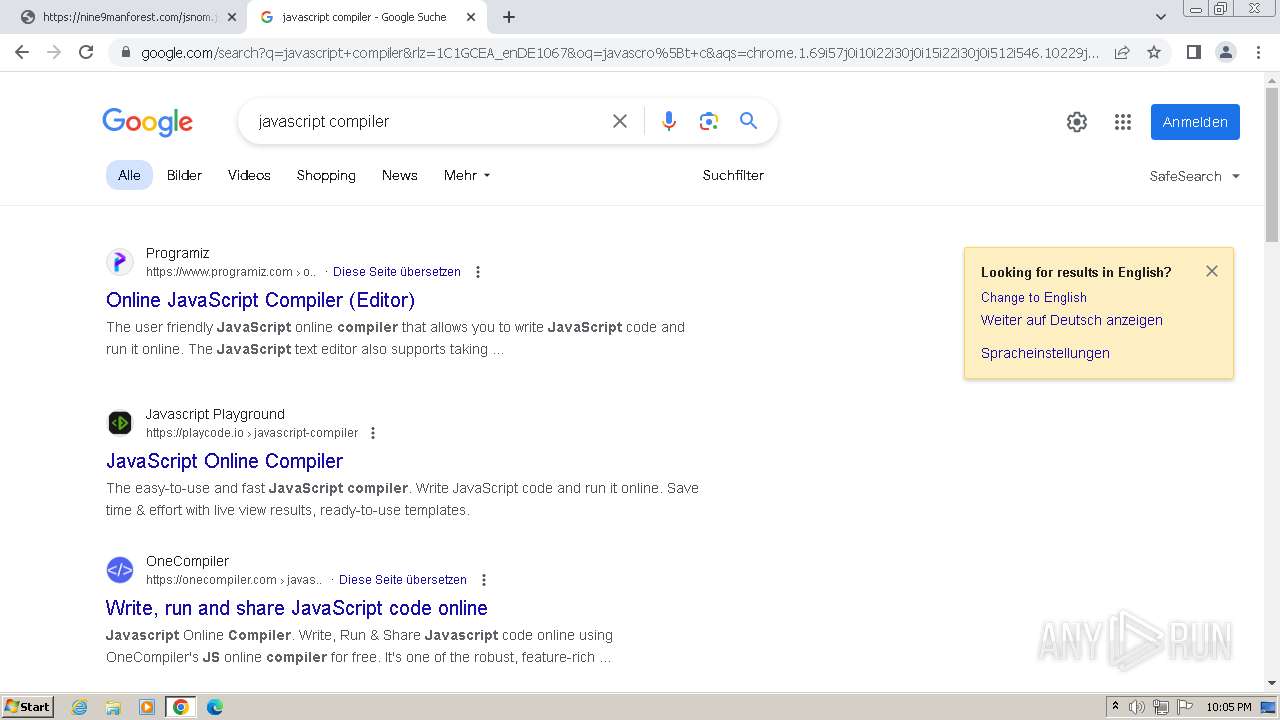1280x720 pixels.
Task: Switch to the nine9manforest browser tab
Action: 124,17
